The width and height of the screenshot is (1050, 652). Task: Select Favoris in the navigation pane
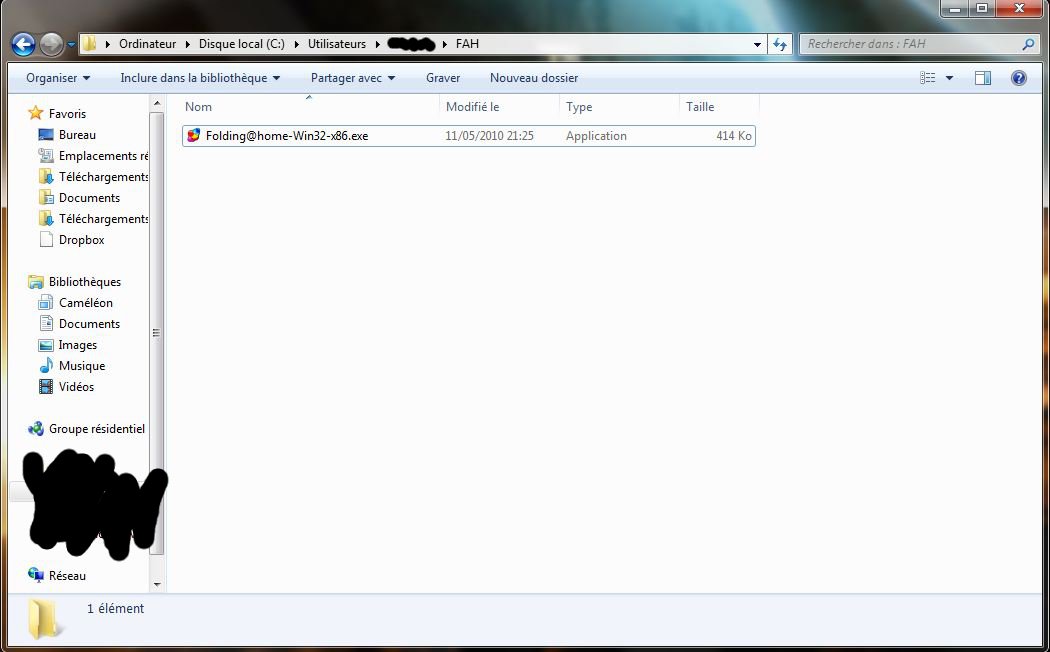click(67, 114)
